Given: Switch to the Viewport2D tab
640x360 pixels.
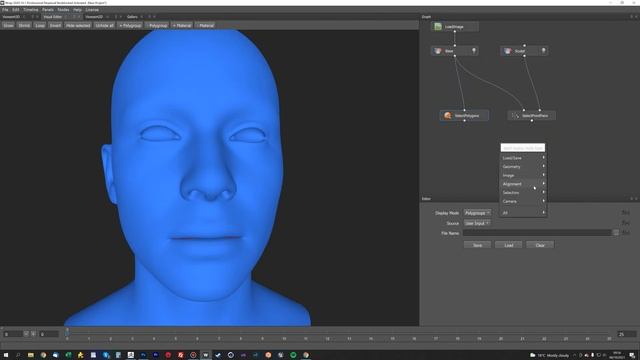Looking at the screenshot, I should tap(94, 17).
